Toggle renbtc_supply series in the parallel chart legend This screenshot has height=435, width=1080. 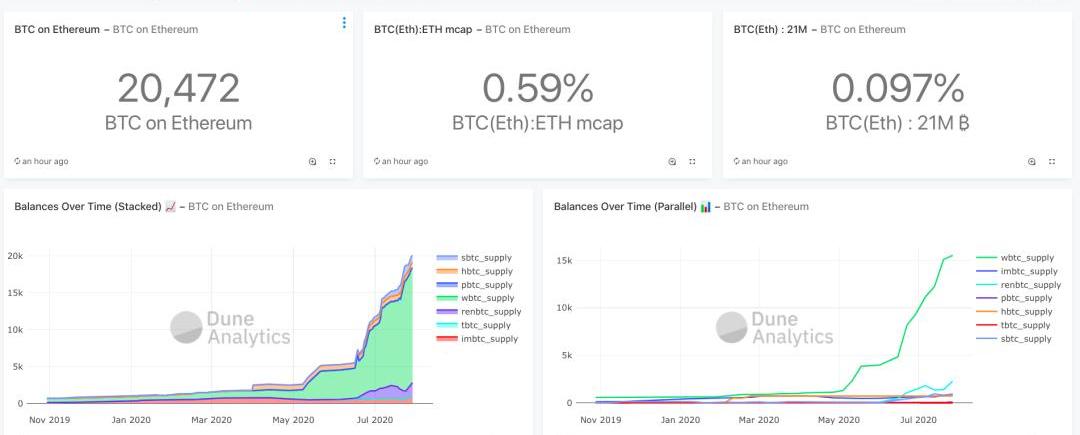1019,285
